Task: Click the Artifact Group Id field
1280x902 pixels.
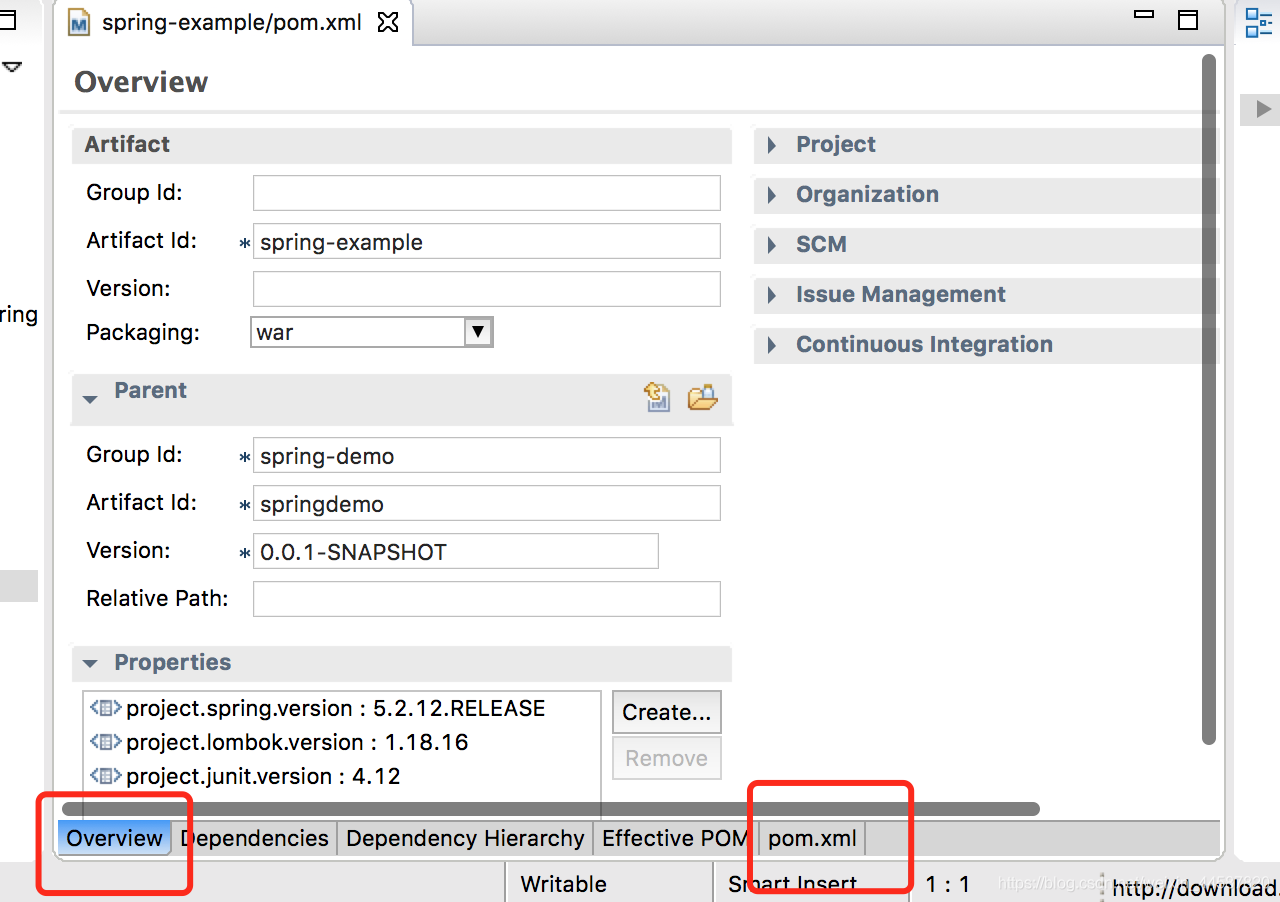Action: (487, 193)
